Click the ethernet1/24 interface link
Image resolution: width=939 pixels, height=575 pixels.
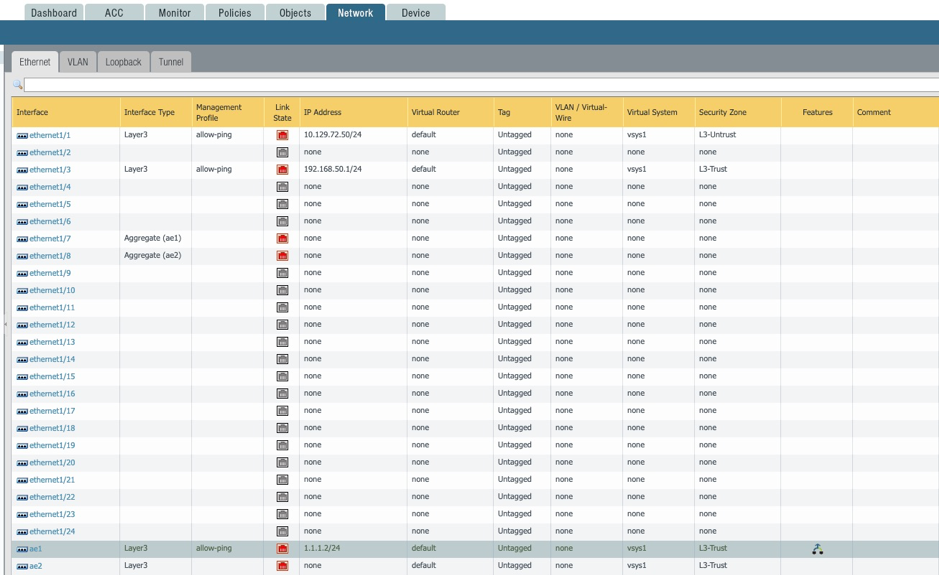coord(52,531)
